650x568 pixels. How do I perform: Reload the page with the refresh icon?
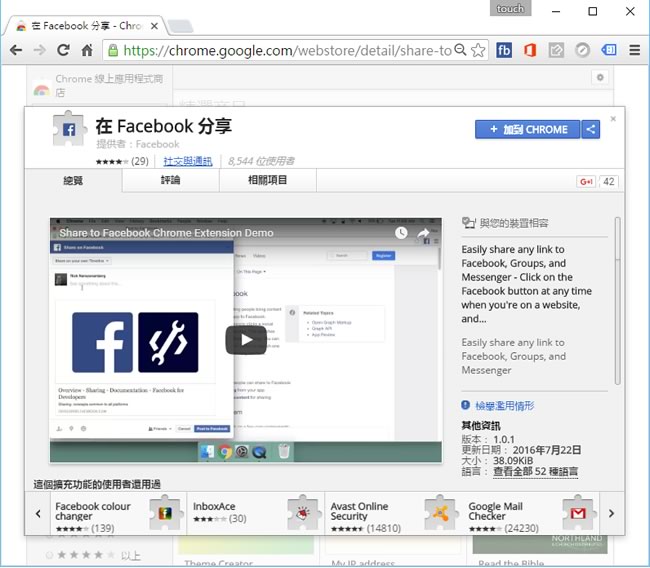63,50
